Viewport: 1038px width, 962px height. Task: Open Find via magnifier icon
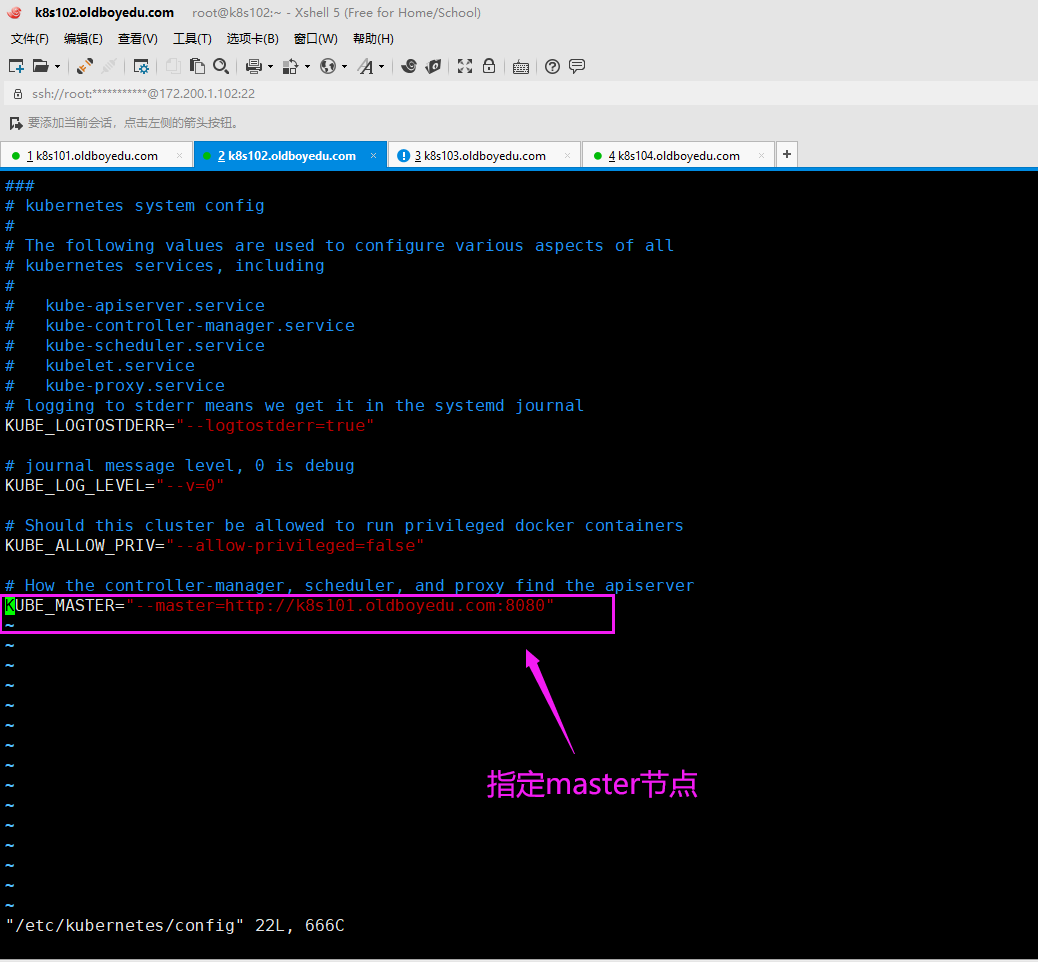[x=221, y=66]
